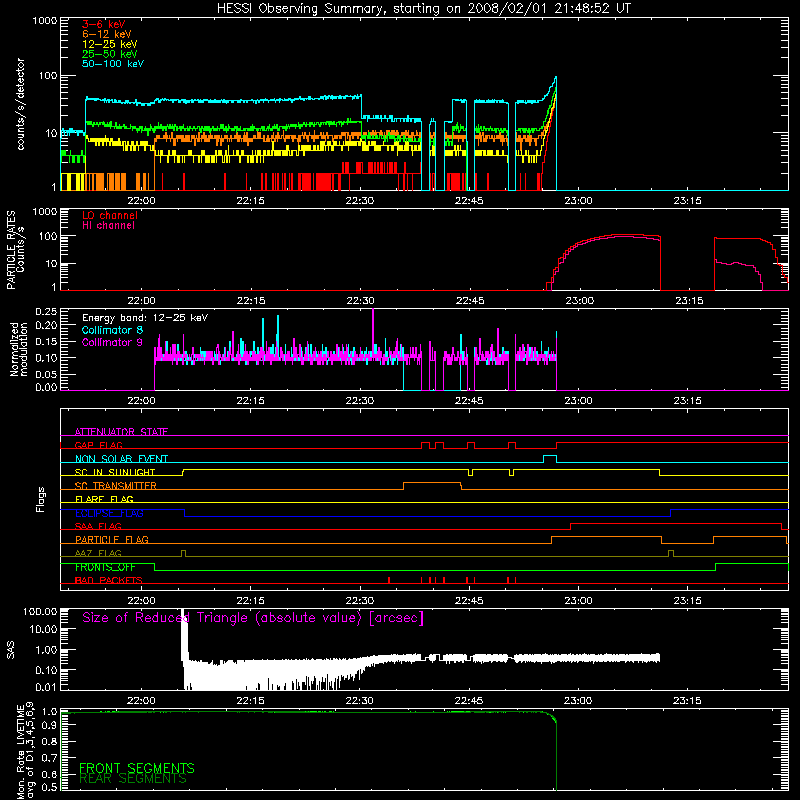Click the 'Energy band: 12-25 keV' label

[x=145, y=318]
